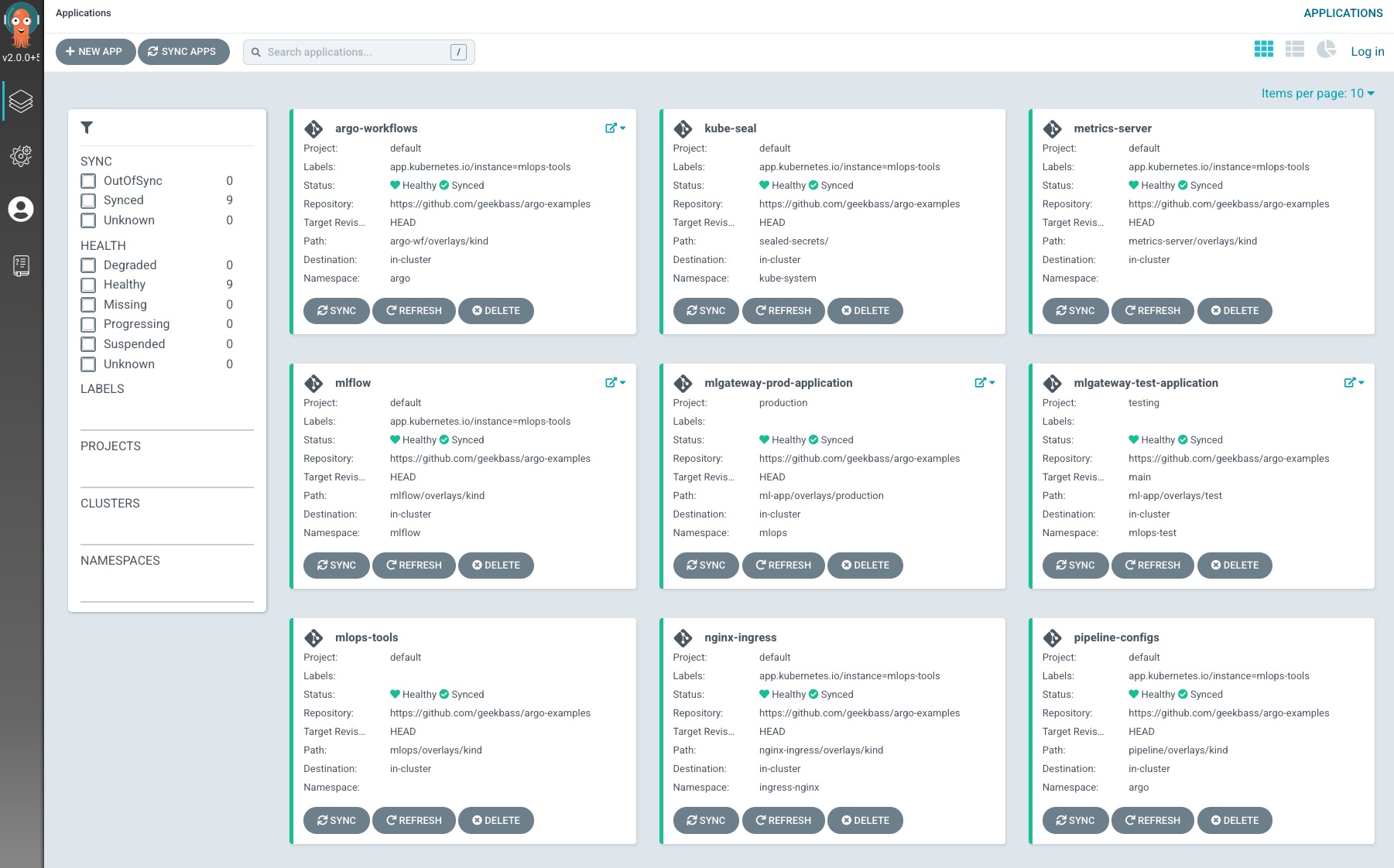Click the filter funnel icon
The width and height of the screenshot is (1394, 868).
87,128
